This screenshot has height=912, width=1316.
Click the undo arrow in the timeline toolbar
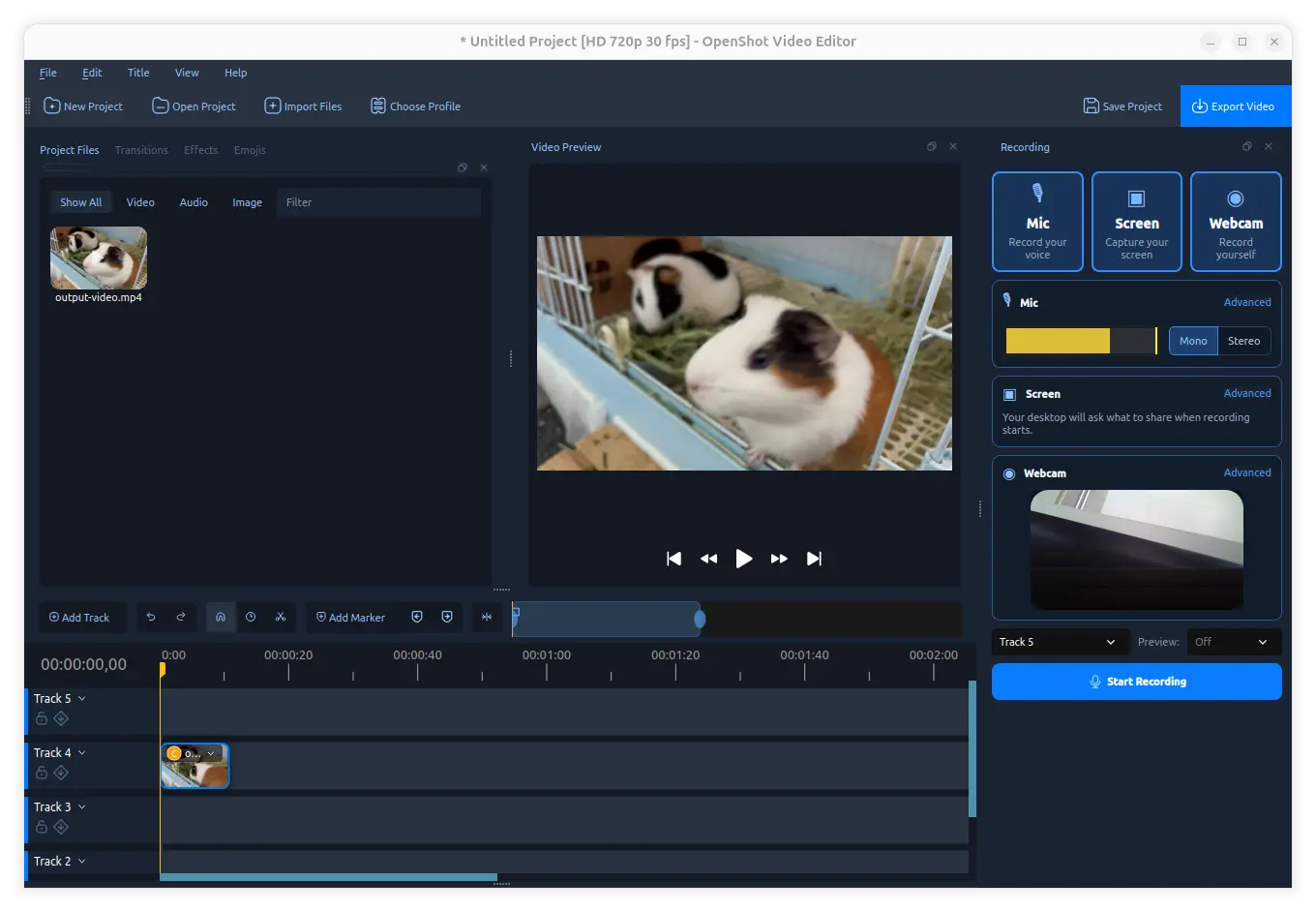coord(151,617)
